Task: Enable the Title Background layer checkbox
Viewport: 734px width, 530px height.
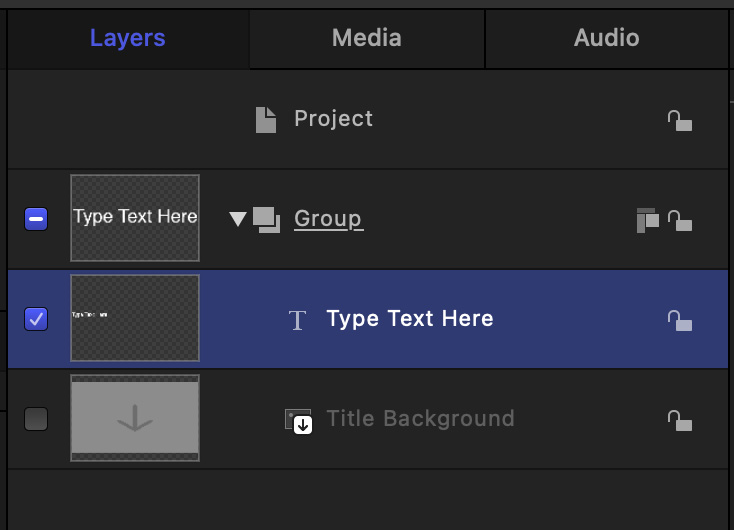Action: click(36, 419)
